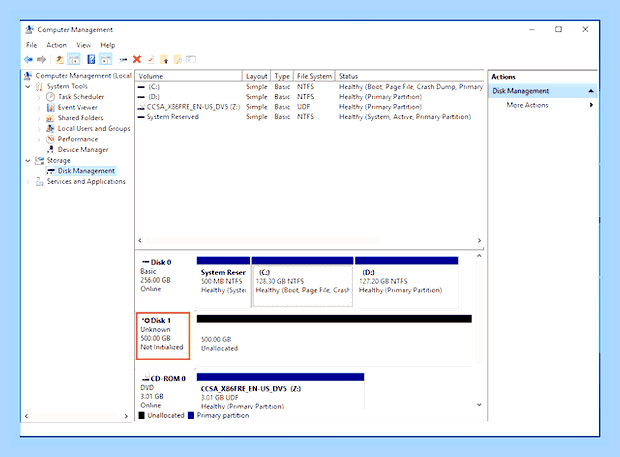This screenshot has width=620, height=457.
Task: Expand the Services and Applications node
Action: [28, 182]
